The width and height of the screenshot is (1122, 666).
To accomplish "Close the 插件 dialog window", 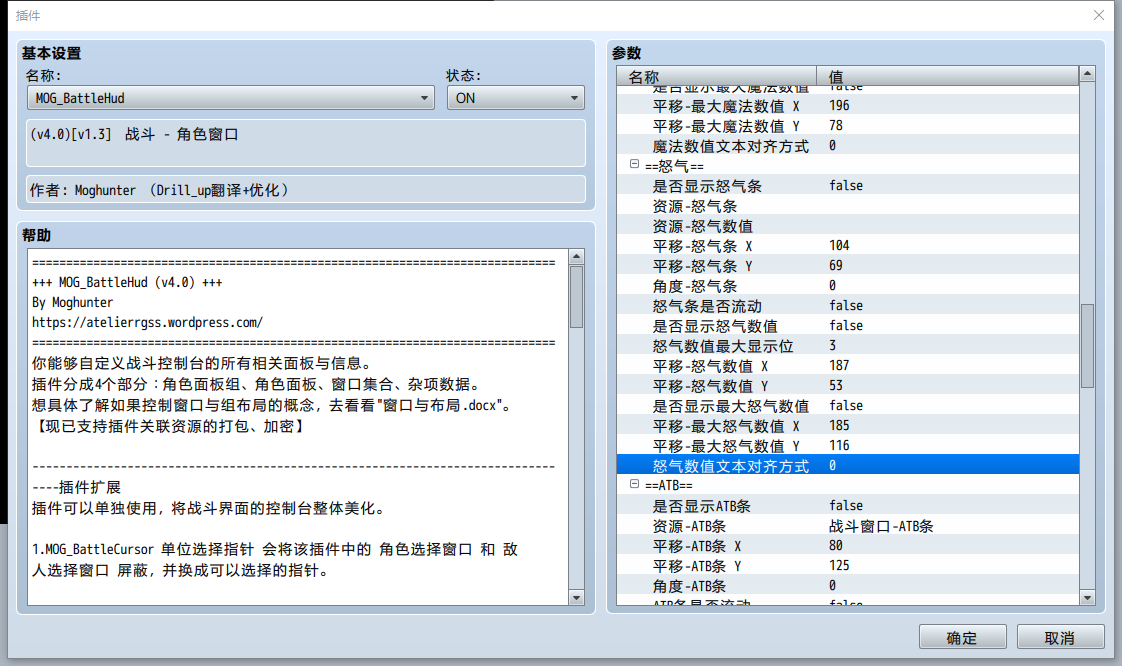I will coord(1099,15).
